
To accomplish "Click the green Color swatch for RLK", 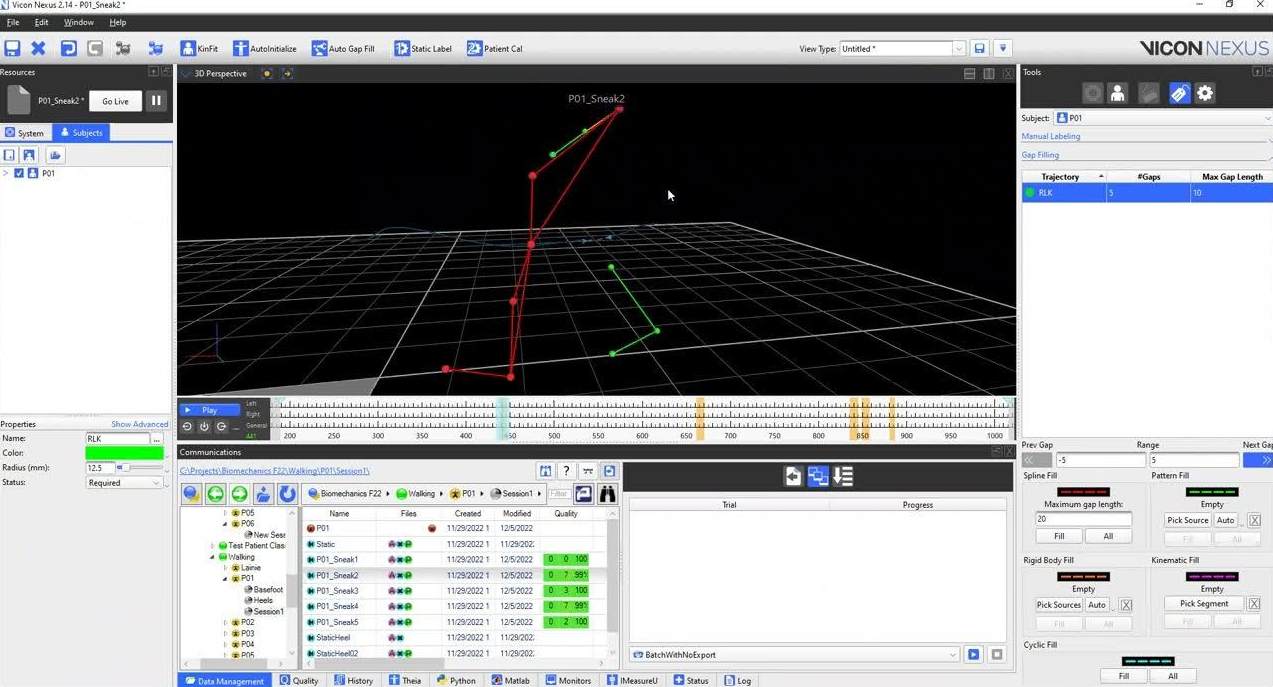I will pos(124,453).
